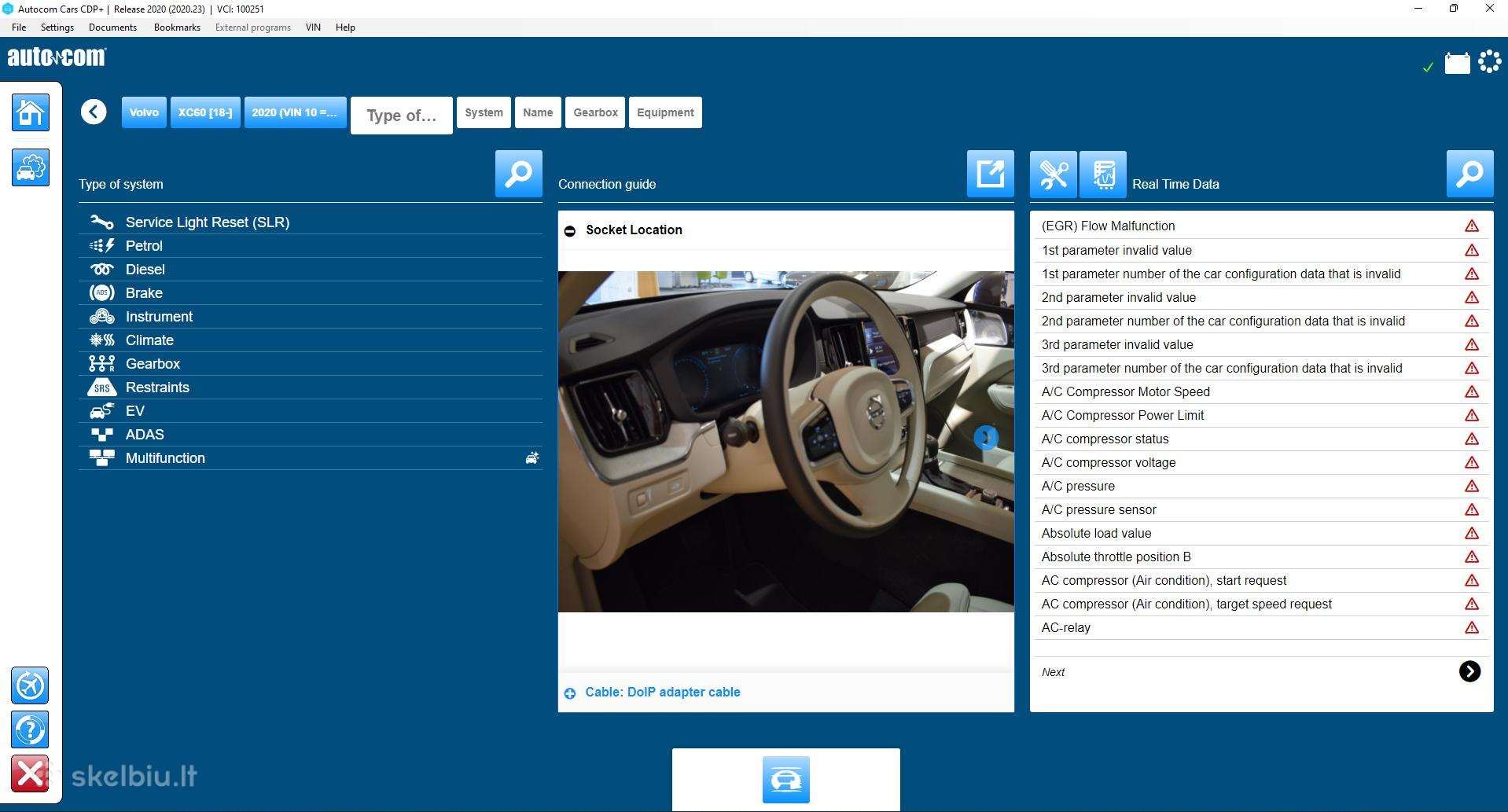Image resolution: width=1508 pixels, height=812 pixels.
Task: Select the Diesel system type
Action: tap(311, 270)
